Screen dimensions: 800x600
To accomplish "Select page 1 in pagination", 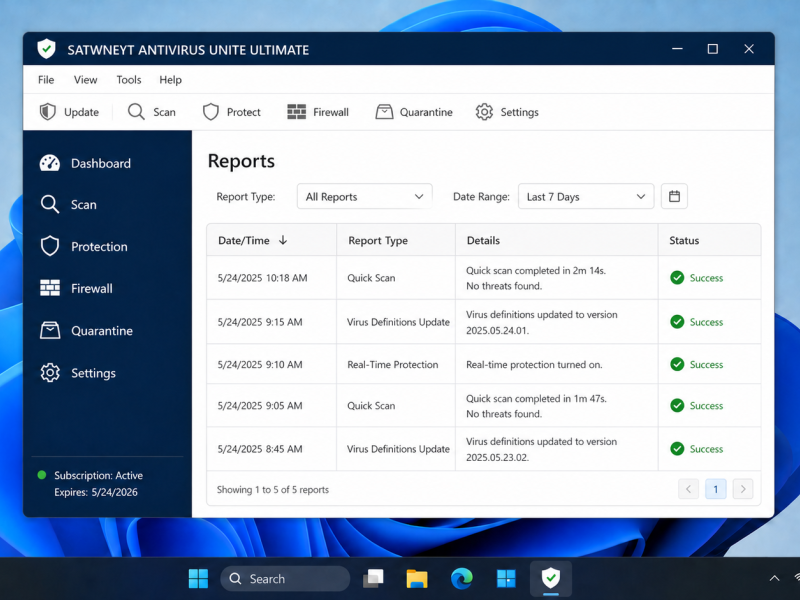I will 715,489.
